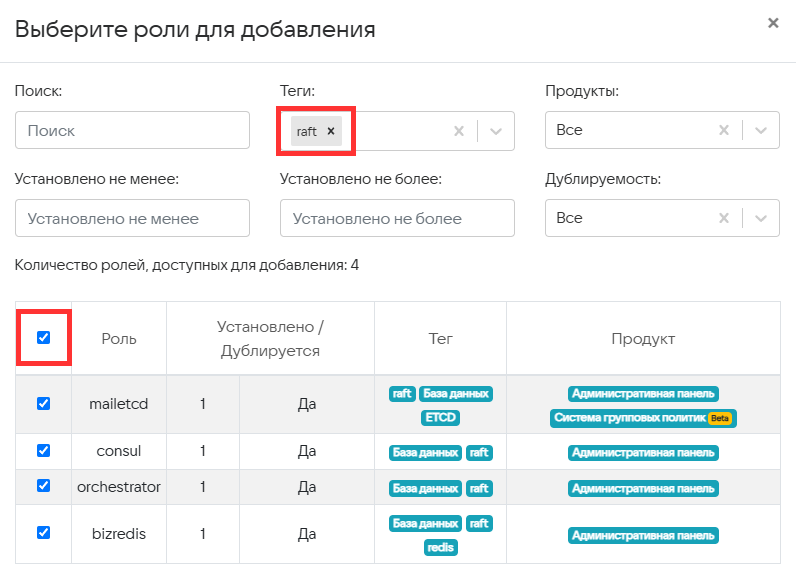
Task: Uncheck the mailetcd role checkbox
Action: pos(43,404)
